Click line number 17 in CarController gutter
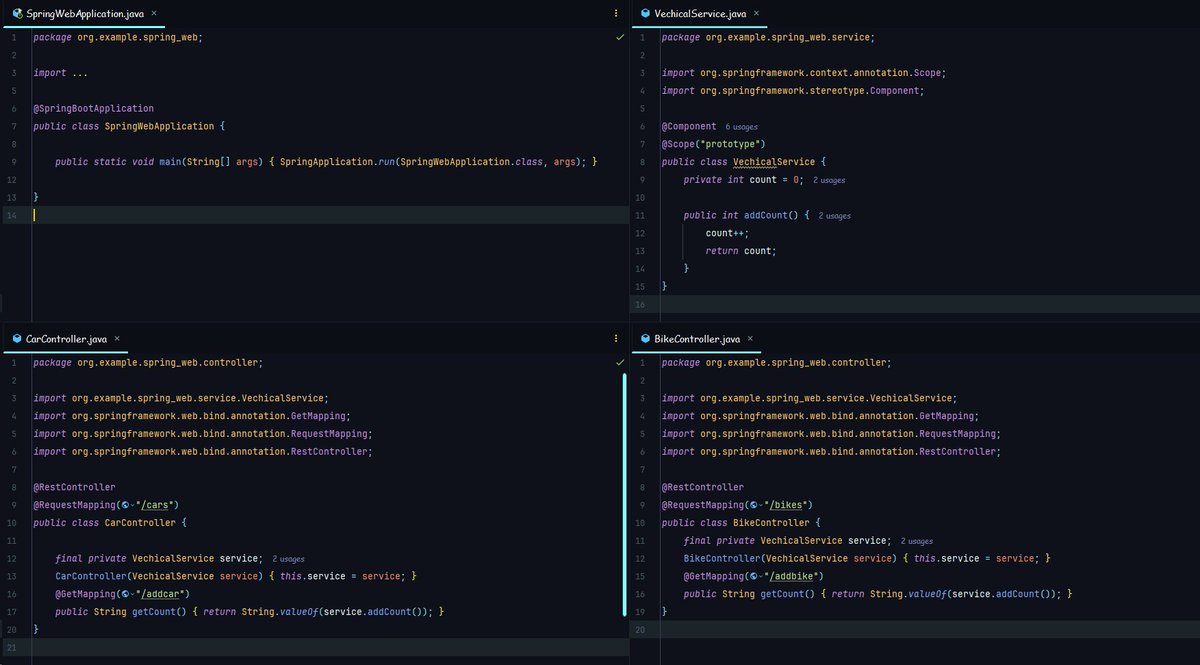The width and height of the screenshot is (1200, 665). coord(11,612)
